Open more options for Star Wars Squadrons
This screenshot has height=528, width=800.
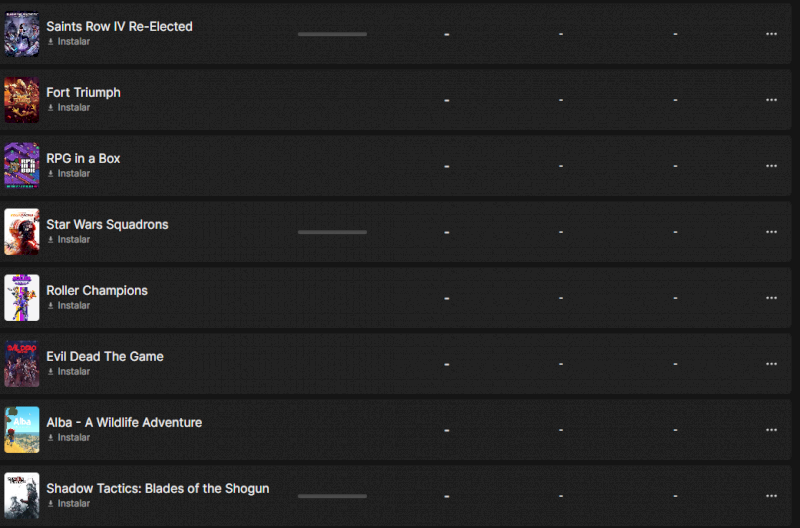(x=771, y=232)
